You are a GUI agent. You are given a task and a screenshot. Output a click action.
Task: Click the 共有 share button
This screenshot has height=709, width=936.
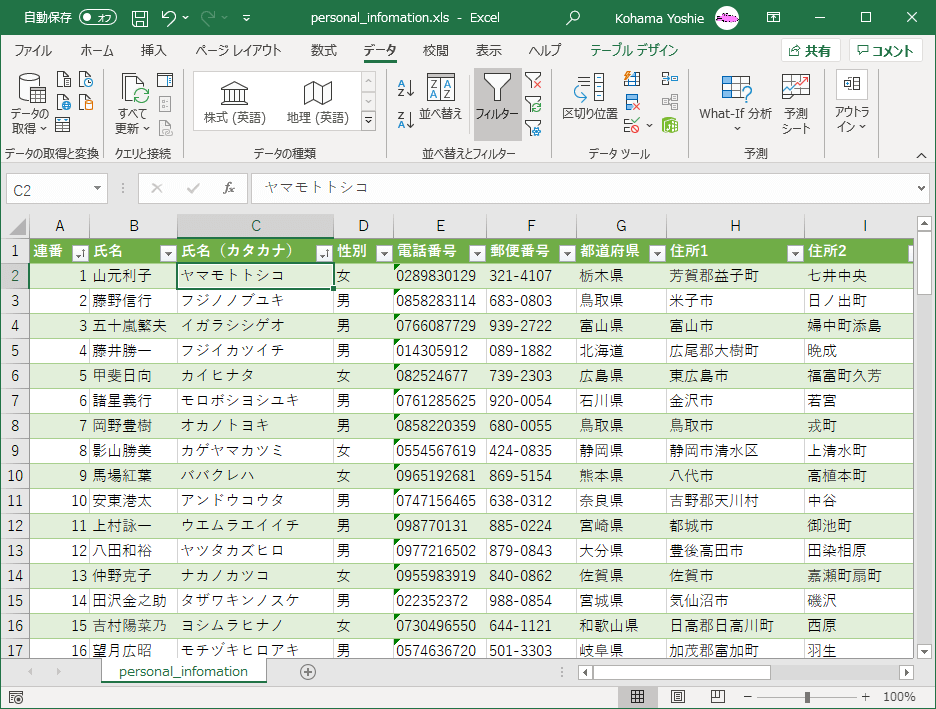tap(810, 51)
